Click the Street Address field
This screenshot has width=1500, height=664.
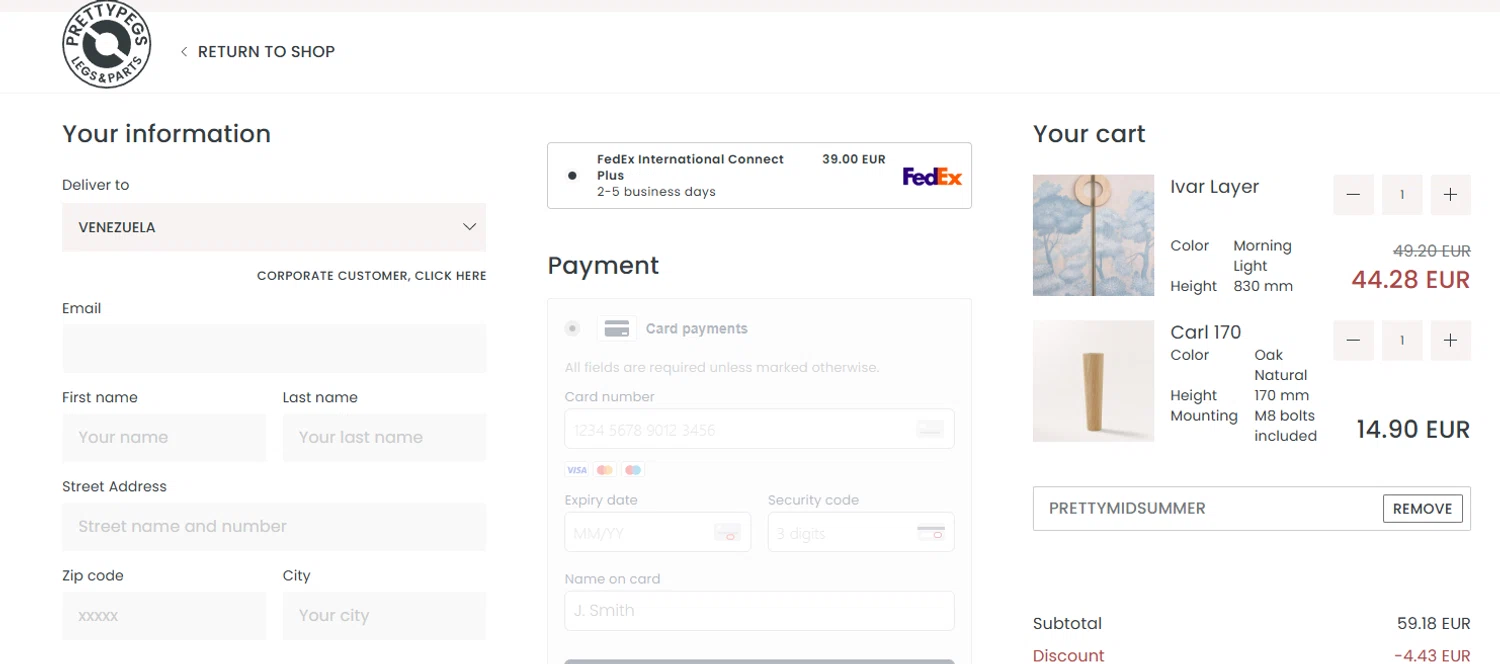pos(274,526)
